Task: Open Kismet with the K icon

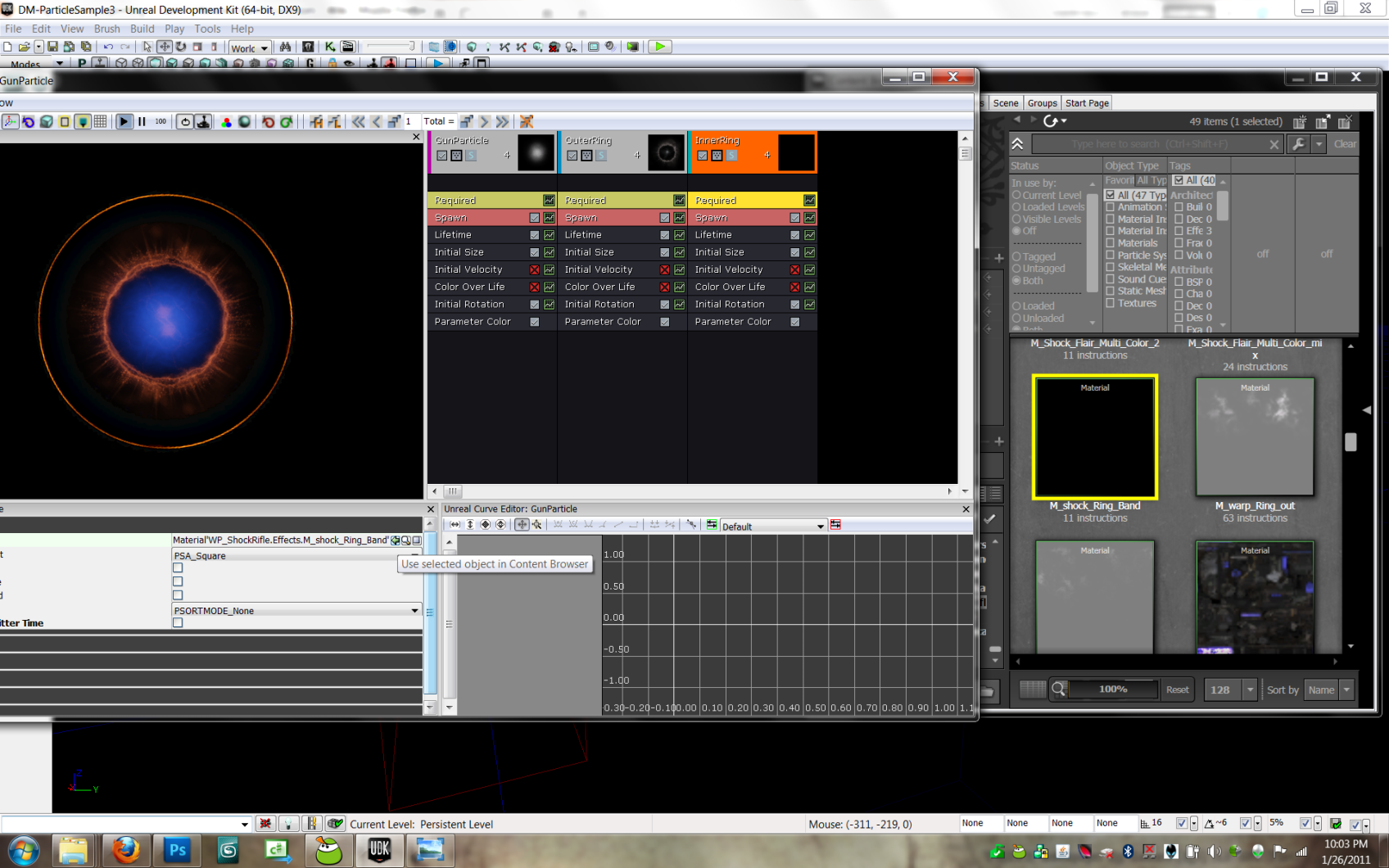Action: coord(329,47)
